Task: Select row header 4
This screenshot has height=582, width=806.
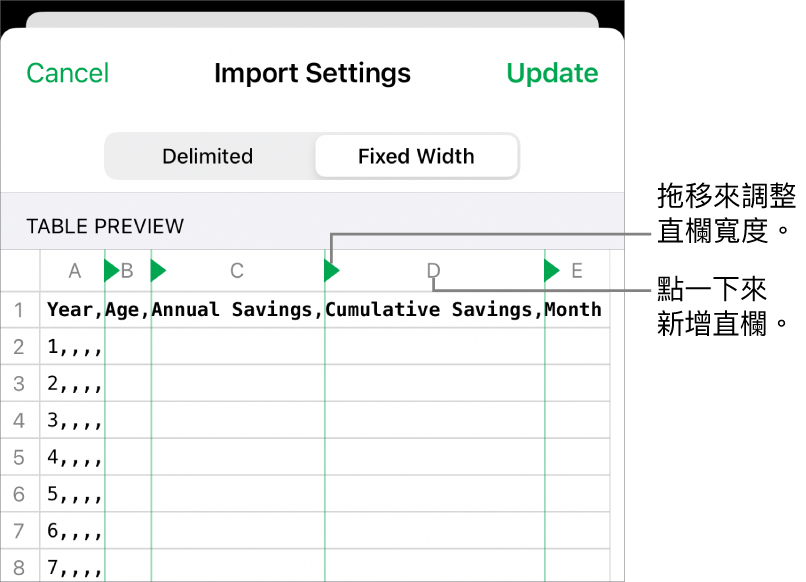Action: tap(19, 421)
